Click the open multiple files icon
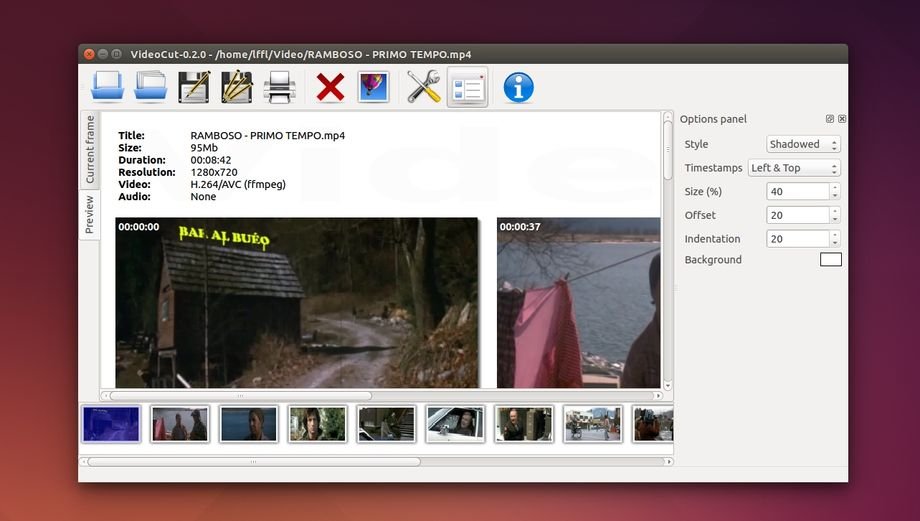The height and width of the screenshot is (521, 920). (x=150, y=87)
